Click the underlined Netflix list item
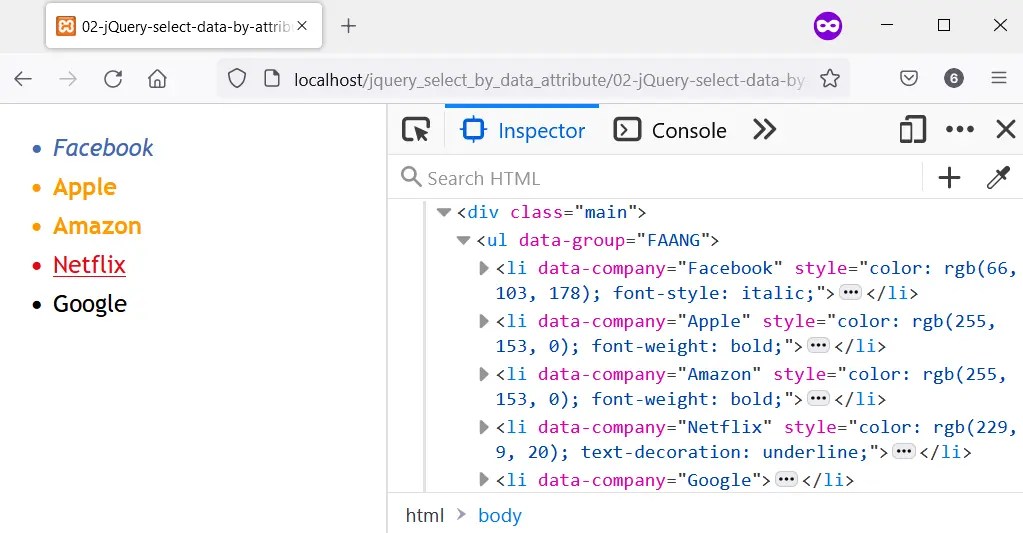Image resolution: width=1023 pixels, height=533 pixels. pos(89,265)
